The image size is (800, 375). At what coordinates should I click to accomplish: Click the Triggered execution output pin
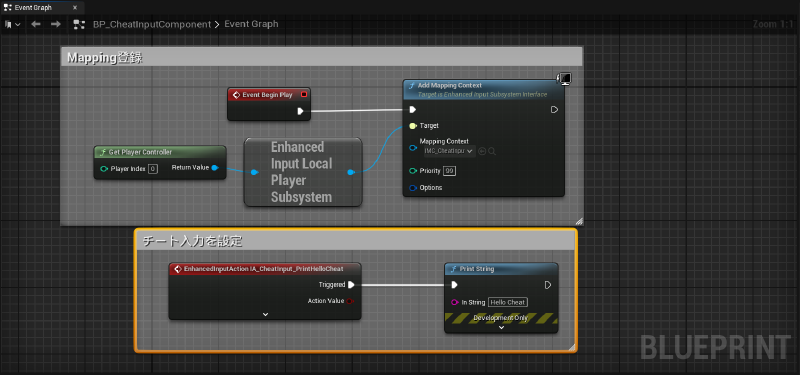pyautogui.click(x=352, y=285)
